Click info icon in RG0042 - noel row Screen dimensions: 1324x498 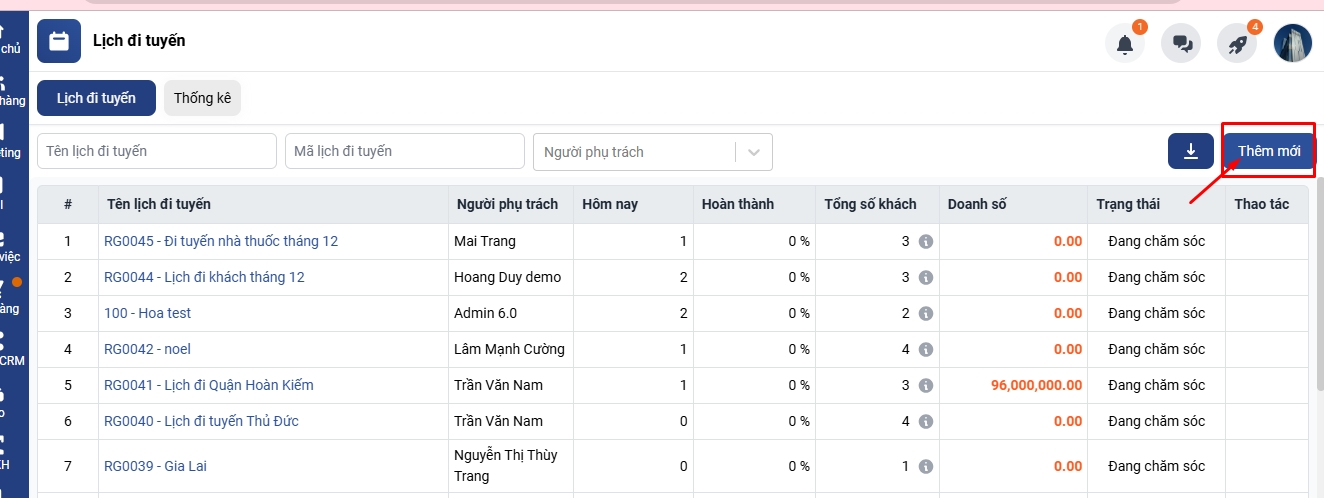[926, 350]
